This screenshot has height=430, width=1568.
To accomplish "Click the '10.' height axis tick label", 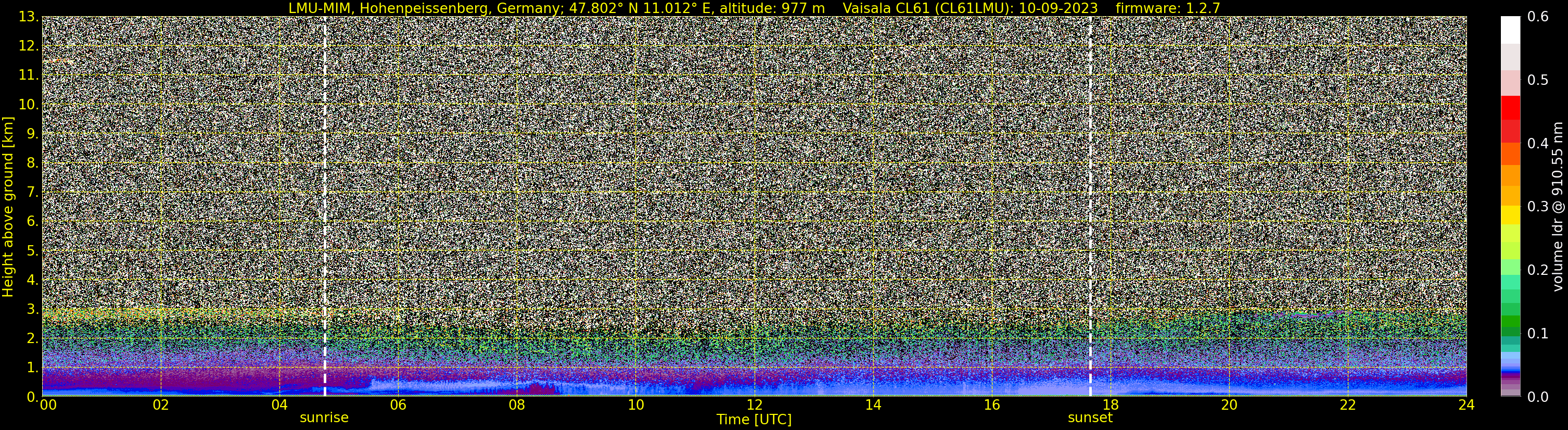I will (29, 105).
